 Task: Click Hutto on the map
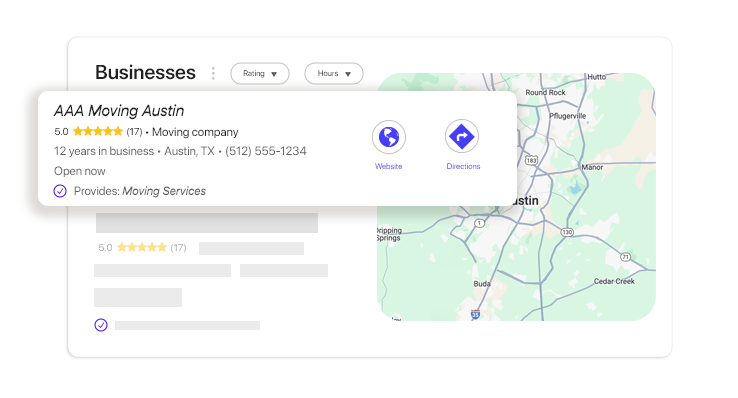(x=596, y=77)
